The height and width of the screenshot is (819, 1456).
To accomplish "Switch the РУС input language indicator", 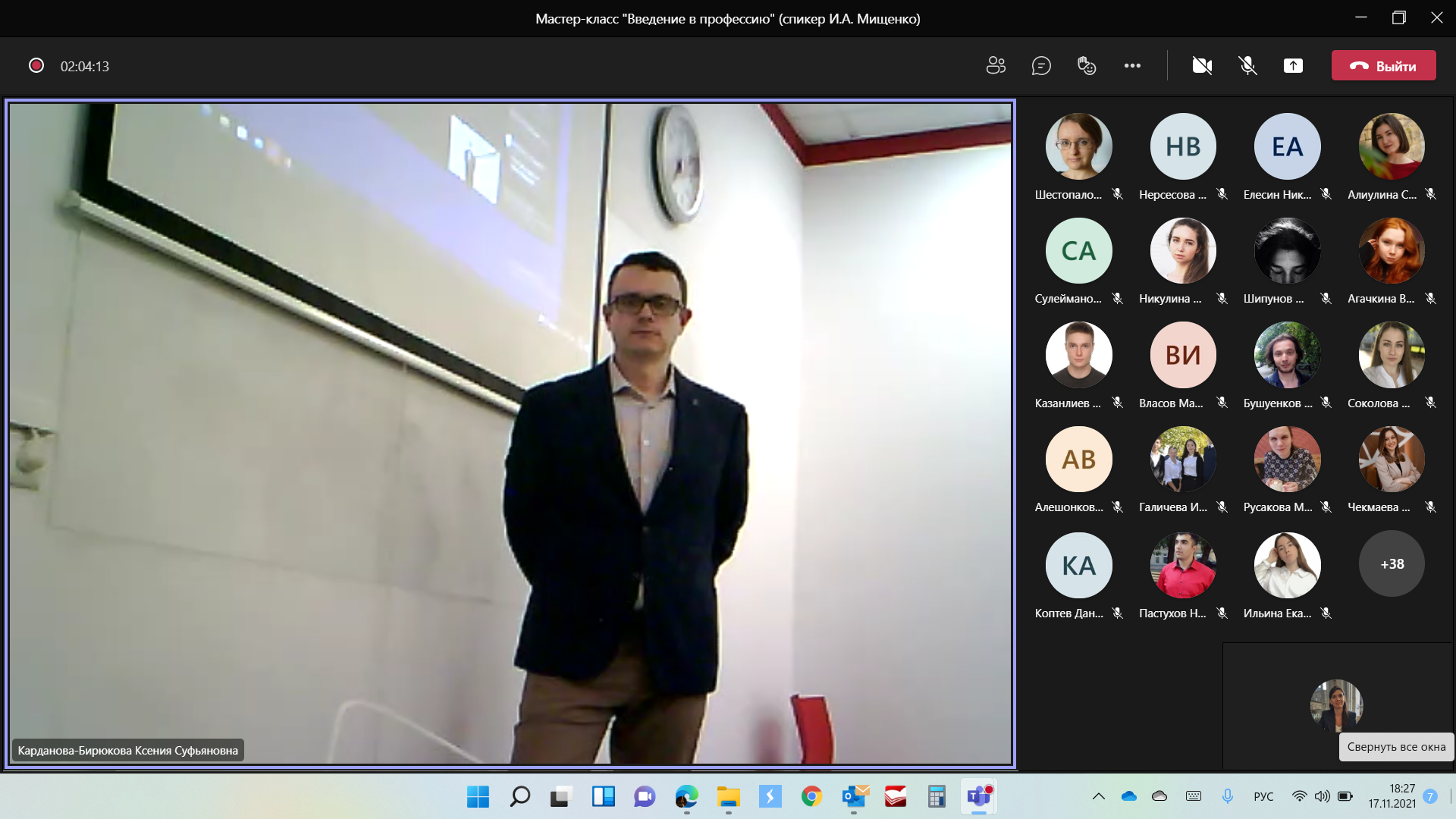I will pos(1263,796).
